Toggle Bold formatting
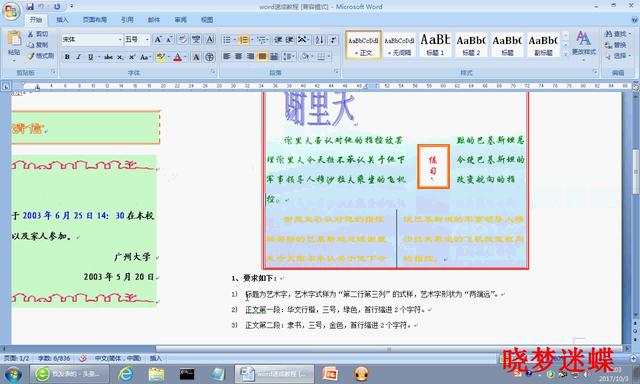The height and width of the screenshot is (384, 640). 67,57
